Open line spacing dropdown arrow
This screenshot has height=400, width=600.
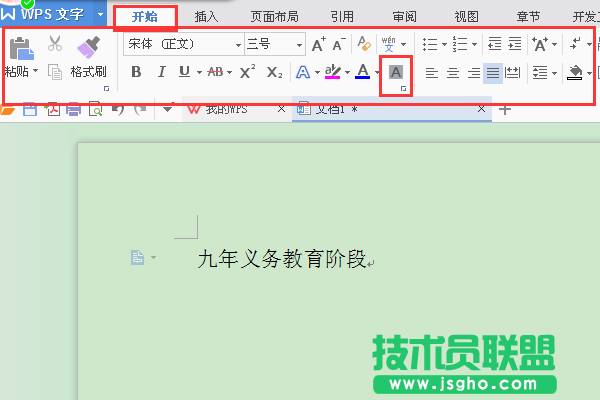pyautogui.click(x=554, y=73)
